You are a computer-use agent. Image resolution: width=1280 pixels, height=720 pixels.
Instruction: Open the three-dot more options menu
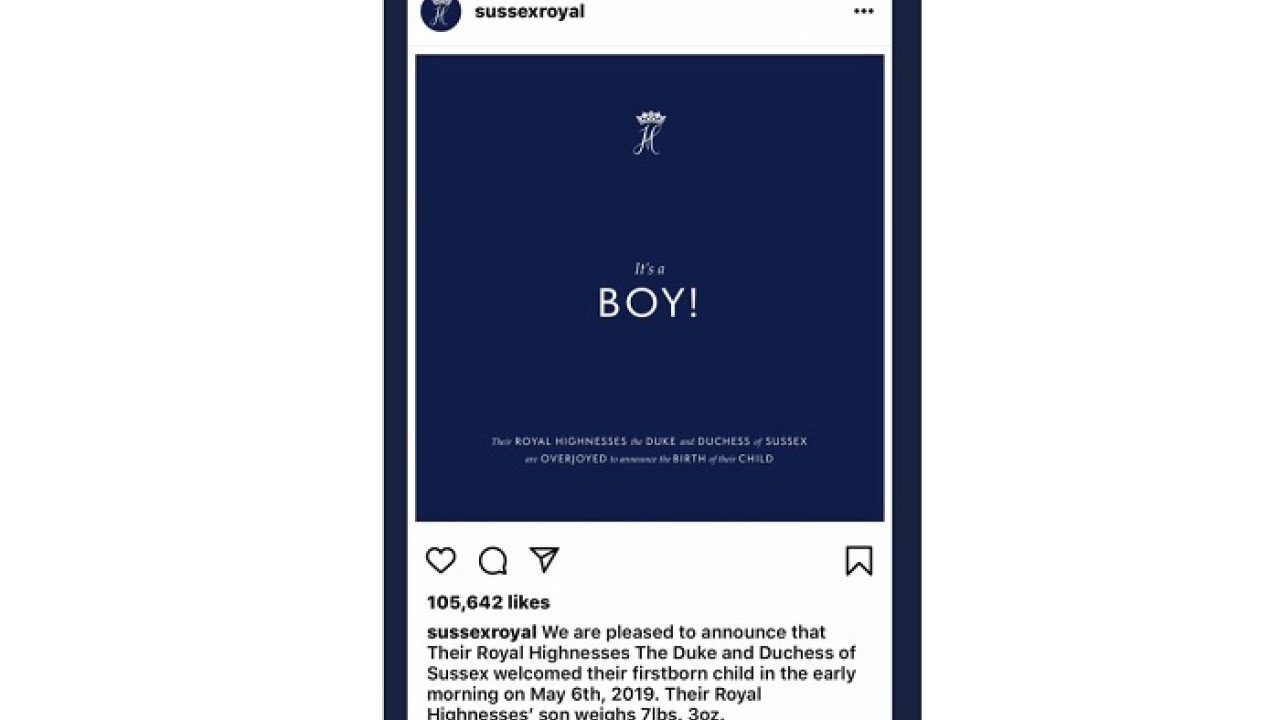click(x=864, y=12)
